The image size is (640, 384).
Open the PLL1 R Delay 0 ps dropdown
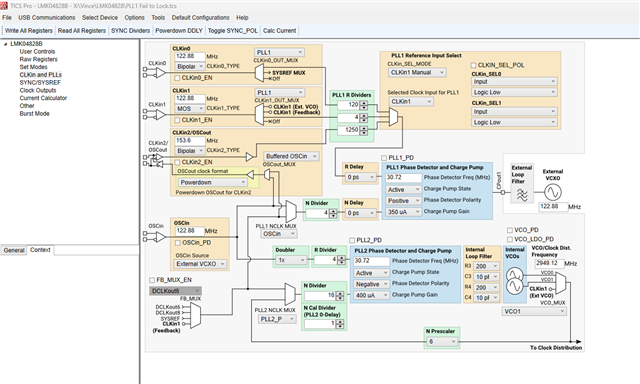point(360,178)
